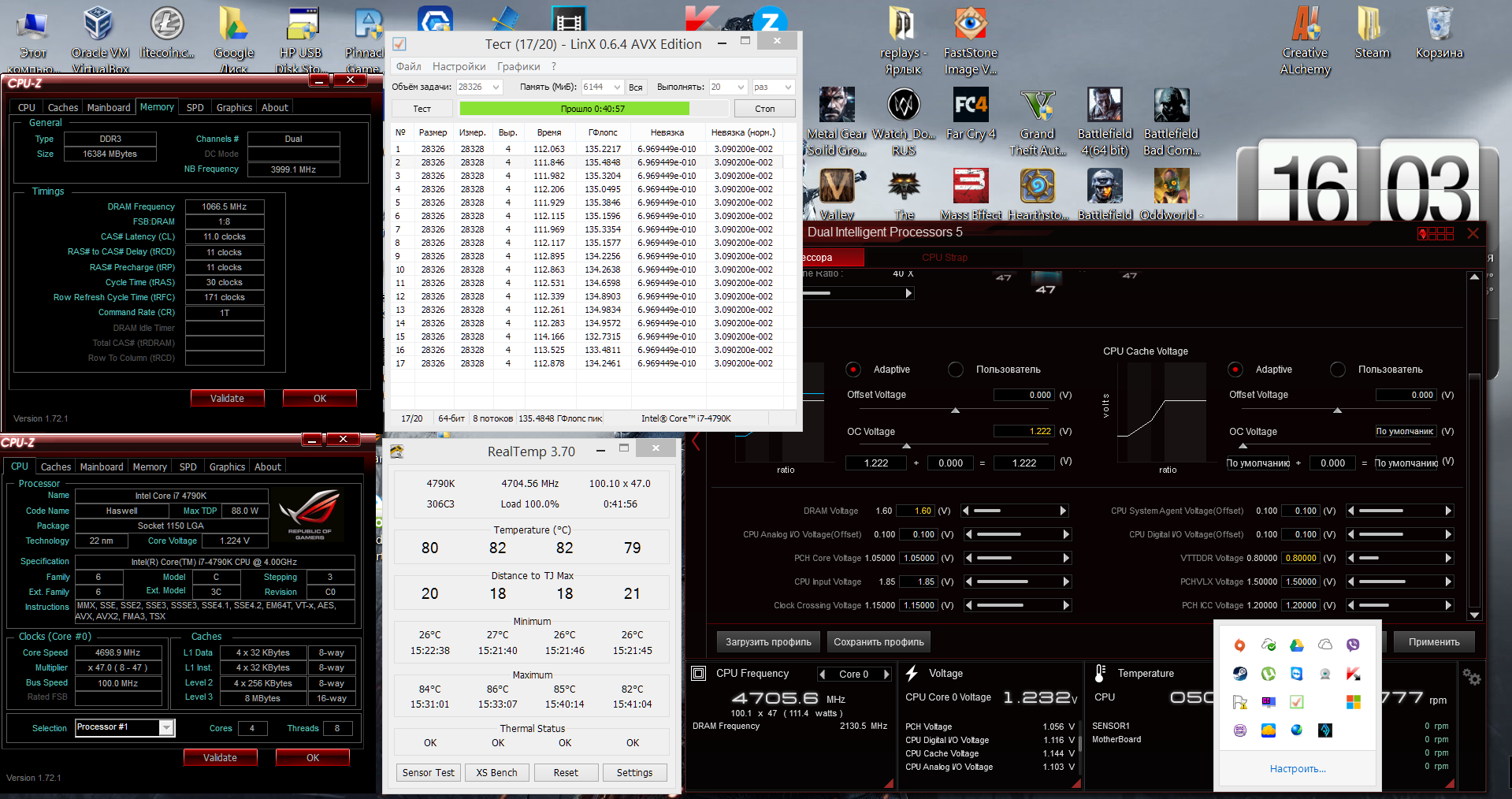This screenshot has height=799, width=1512.
Task: Click the CPU Input Voltage slider bar
Action: tap(1017, 582)
